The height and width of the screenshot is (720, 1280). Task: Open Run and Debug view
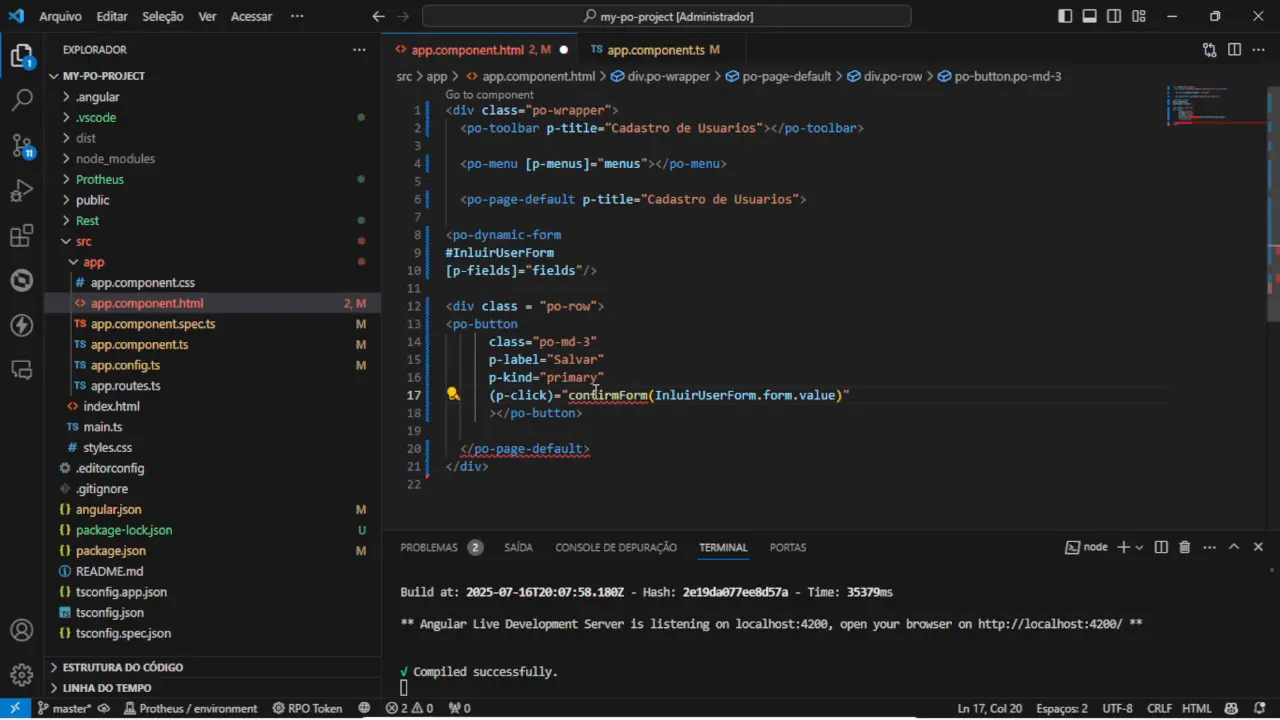(22, 191)
